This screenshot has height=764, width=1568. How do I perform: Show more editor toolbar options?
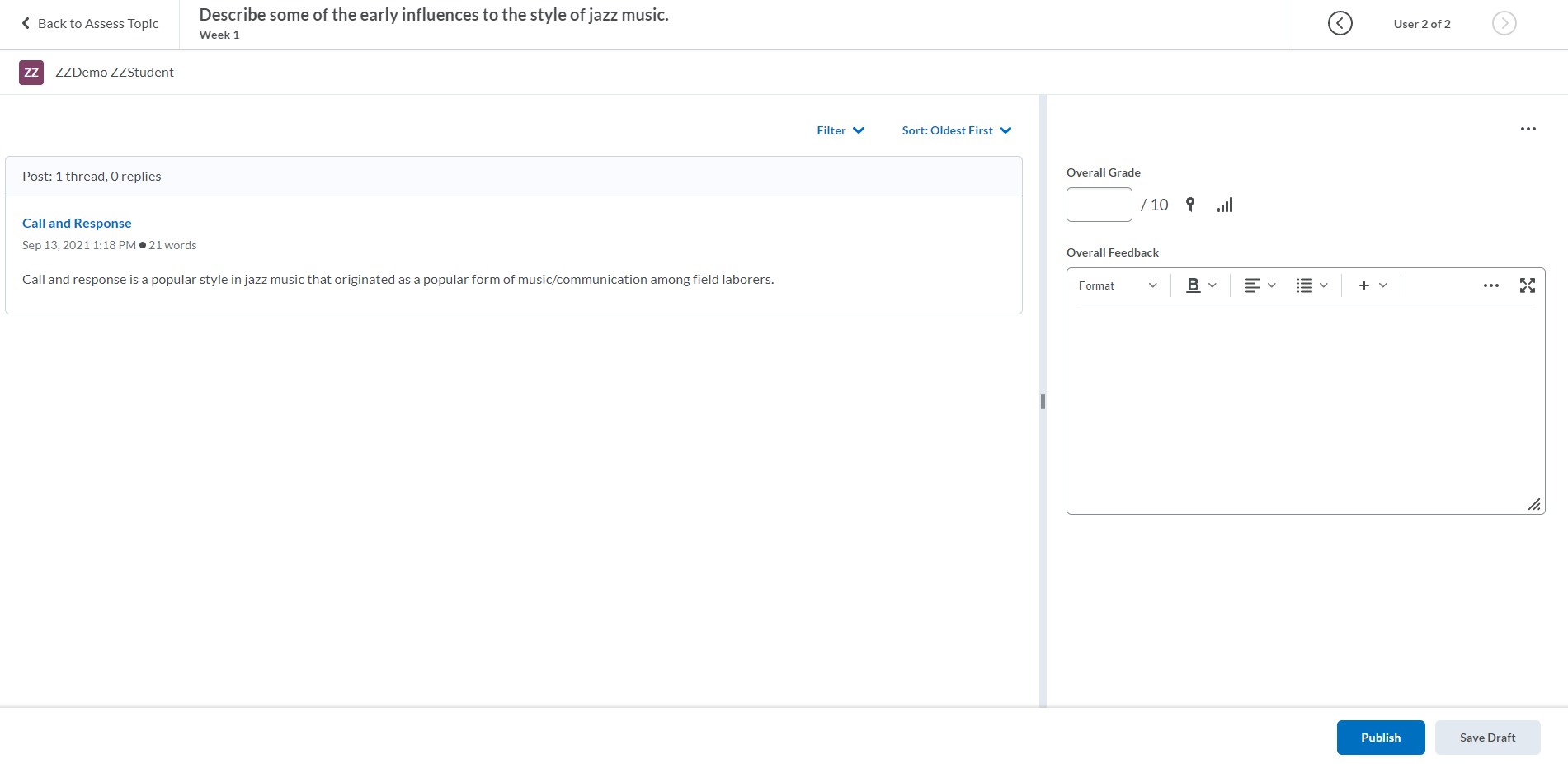[x=1490, y=285]
